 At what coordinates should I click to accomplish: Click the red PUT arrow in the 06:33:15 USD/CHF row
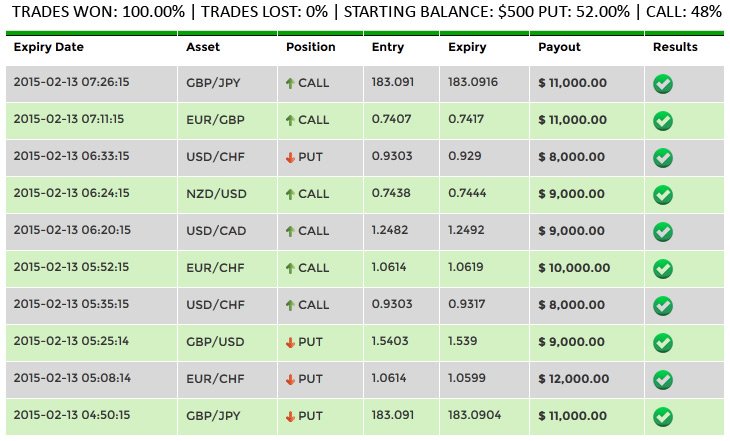(290, 157)
